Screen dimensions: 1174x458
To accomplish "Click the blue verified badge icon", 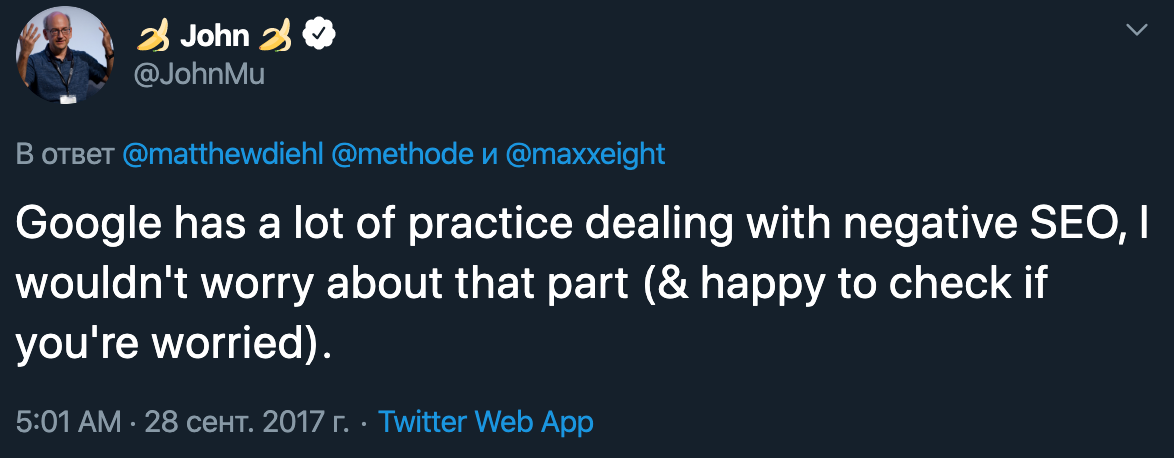I will coord(317,37).
